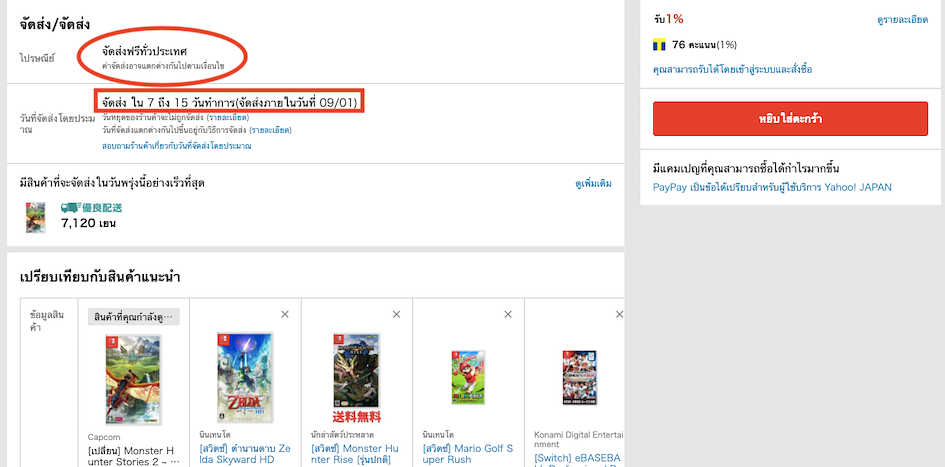Viewport: 945px width, 467px height.
Task: Open the ดูรายละเอียด points details link
Action: [903, 20]
